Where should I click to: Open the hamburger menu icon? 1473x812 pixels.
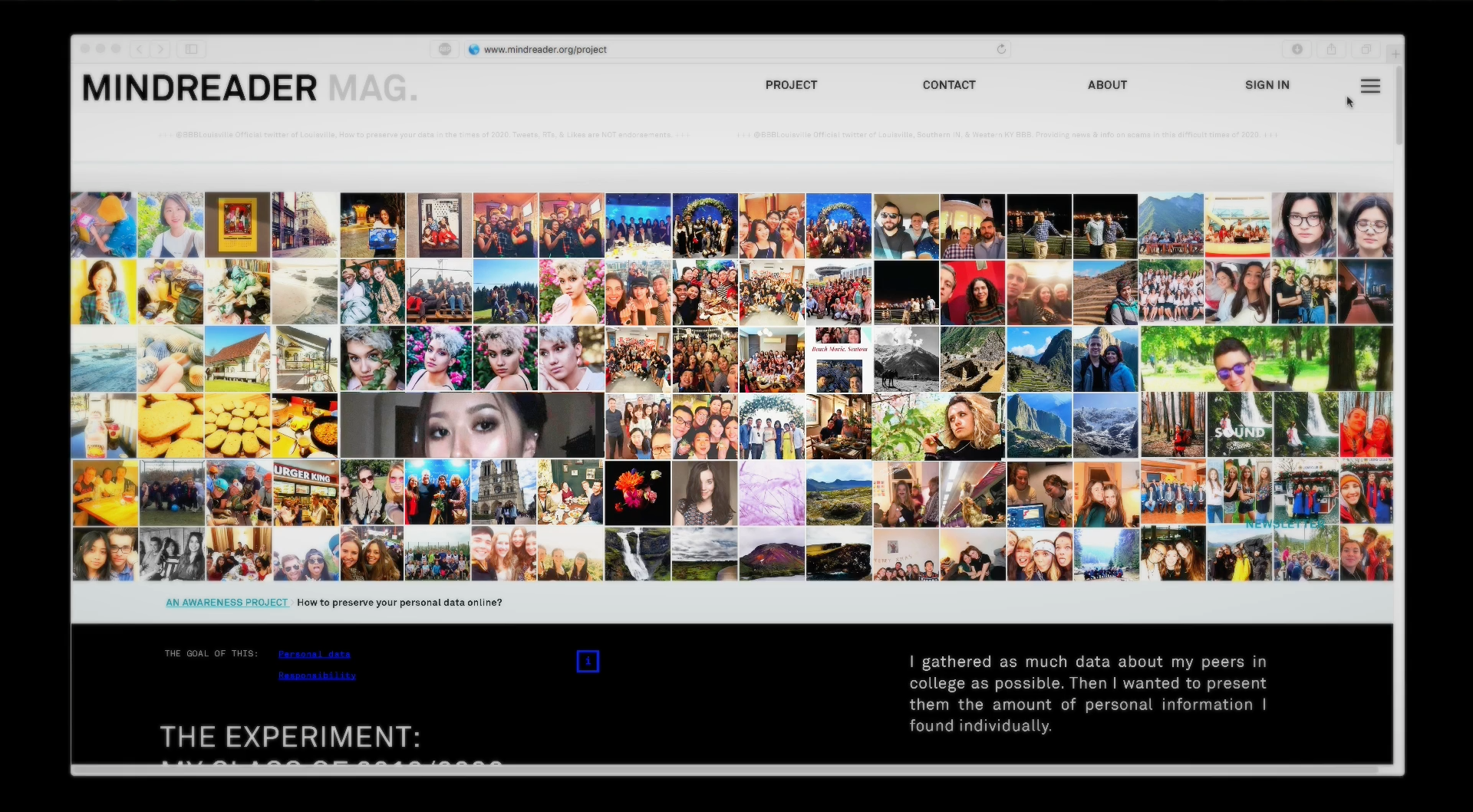(x=1370, y=86)
